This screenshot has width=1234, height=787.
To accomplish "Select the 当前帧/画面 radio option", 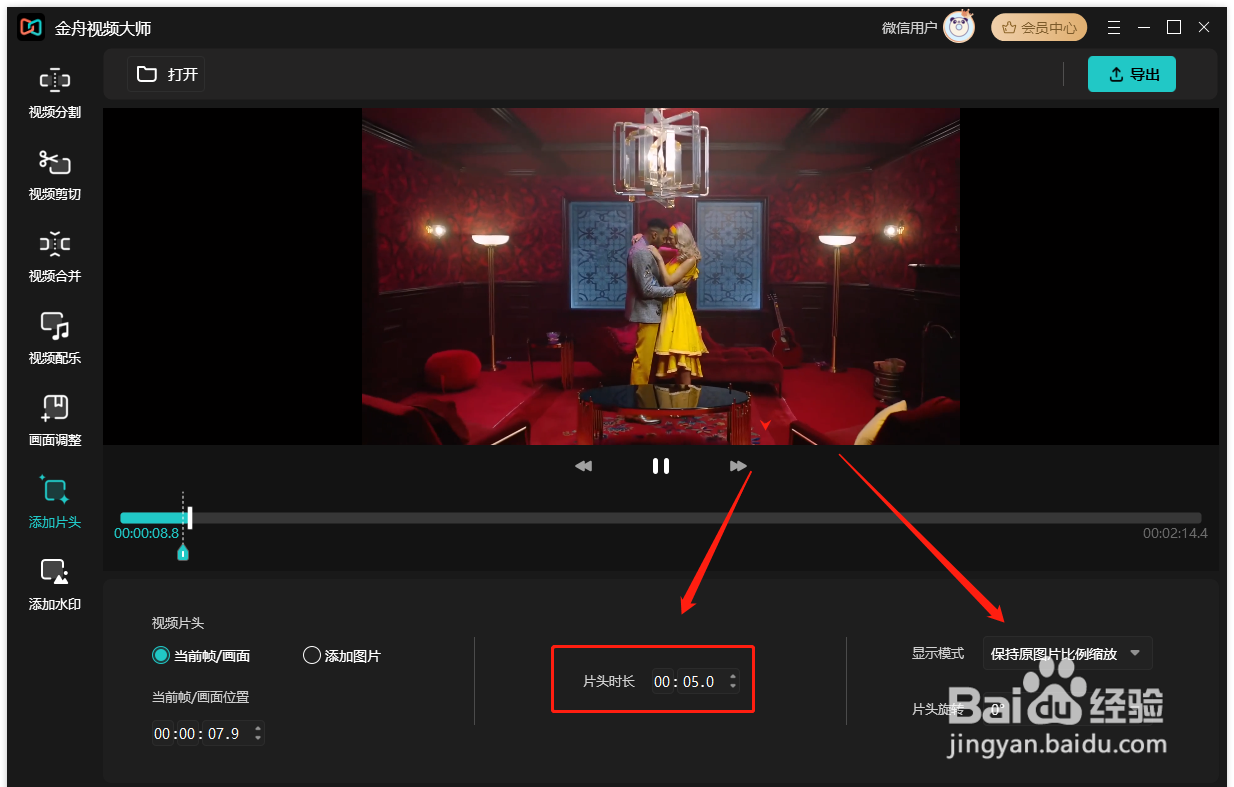I will click(201, 656).
